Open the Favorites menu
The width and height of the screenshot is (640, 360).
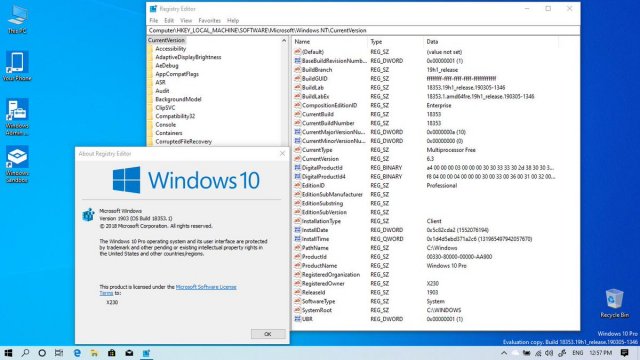pyautogui.click(x=209, y=20)
